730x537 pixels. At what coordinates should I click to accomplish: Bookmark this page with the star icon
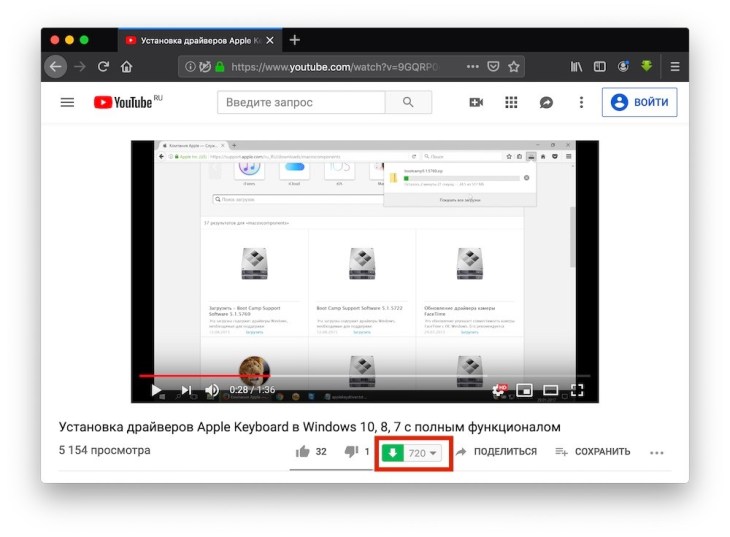514,67
